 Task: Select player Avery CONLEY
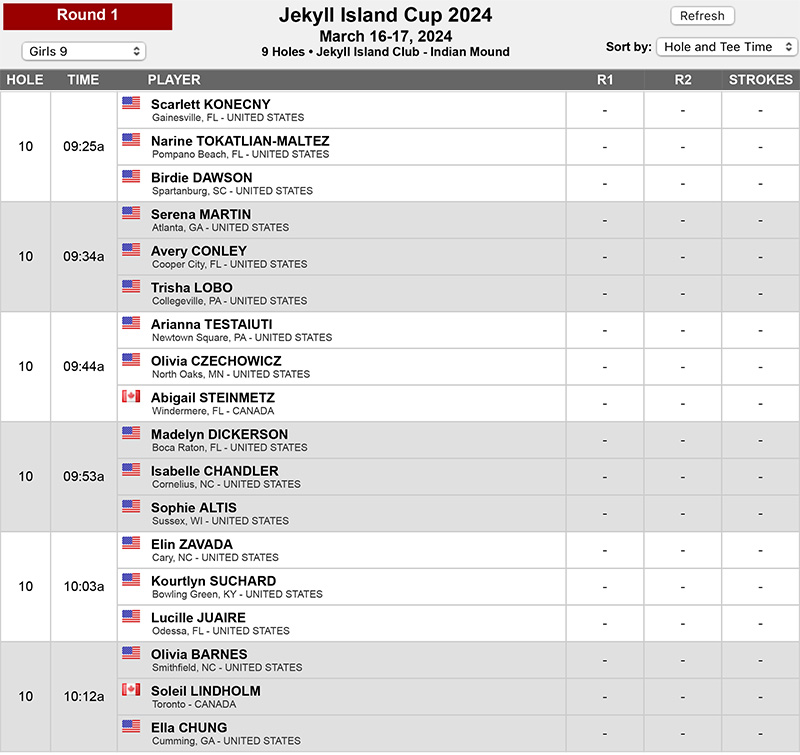(x=199, y=251)
